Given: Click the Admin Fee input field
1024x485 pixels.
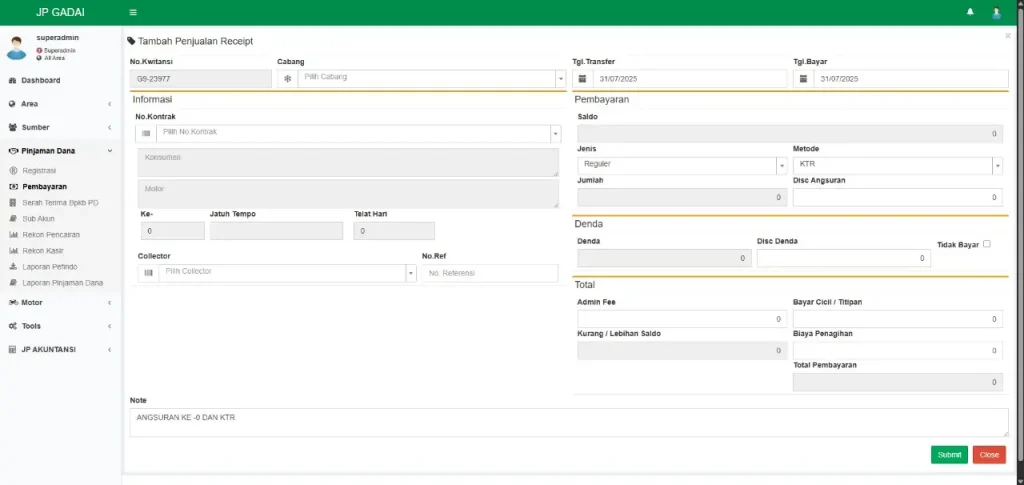Looking at the screenshot, I should click(682, 319).
